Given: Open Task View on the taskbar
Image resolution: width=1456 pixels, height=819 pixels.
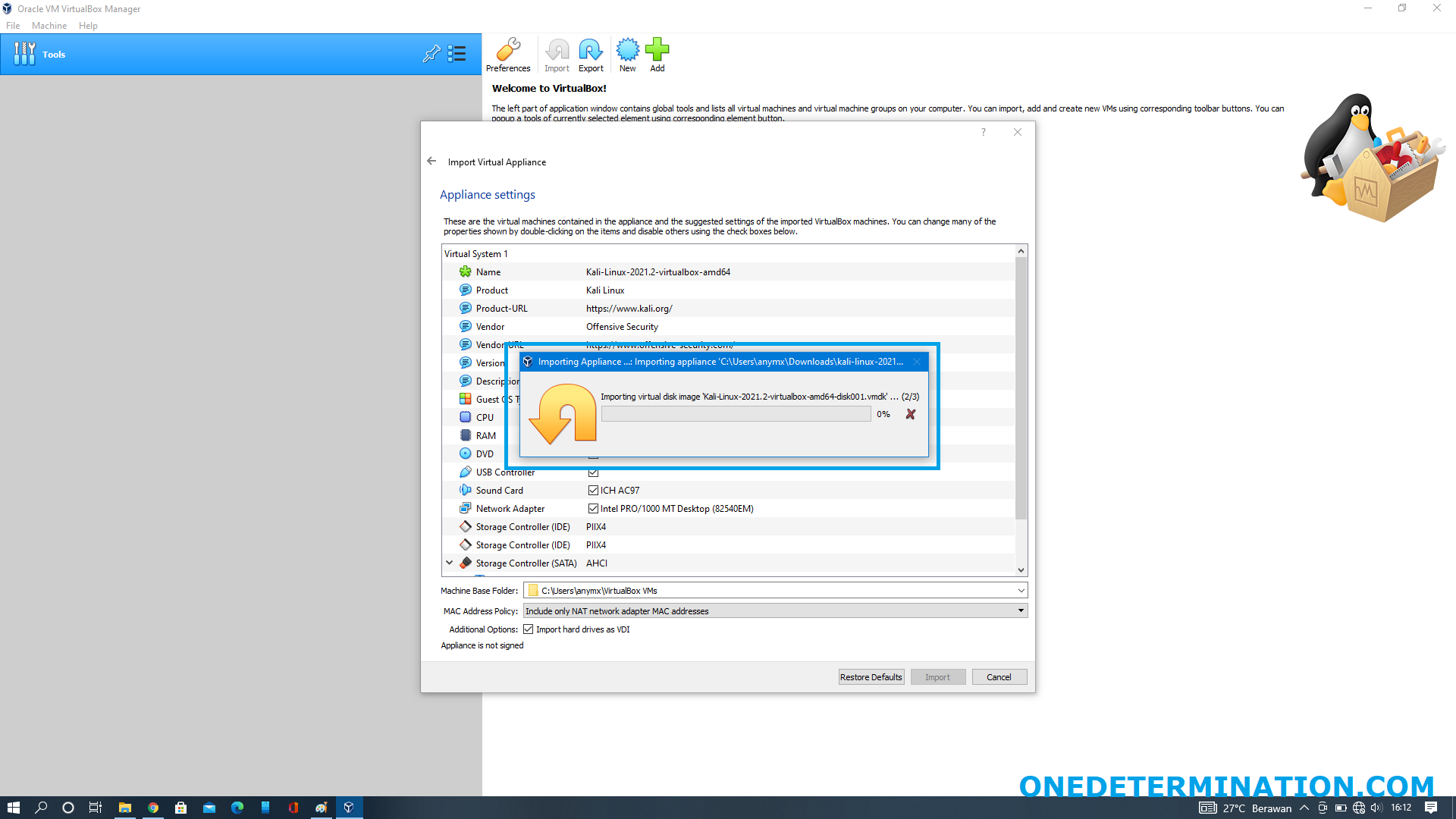Looking at the screenshot, I should point(96,808).
